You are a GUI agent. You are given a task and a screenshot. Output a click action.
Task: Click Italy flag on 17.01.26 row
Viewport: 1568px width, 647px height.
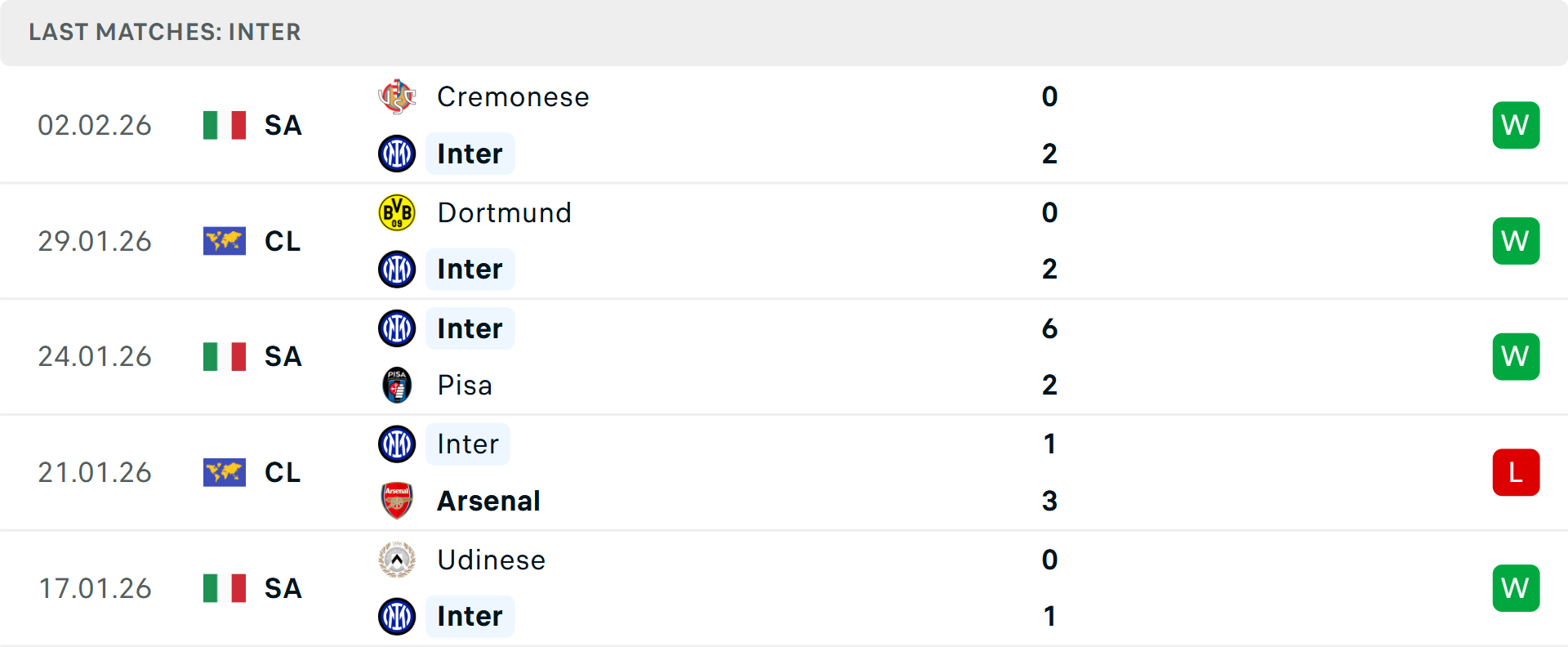tap(225, 588)
